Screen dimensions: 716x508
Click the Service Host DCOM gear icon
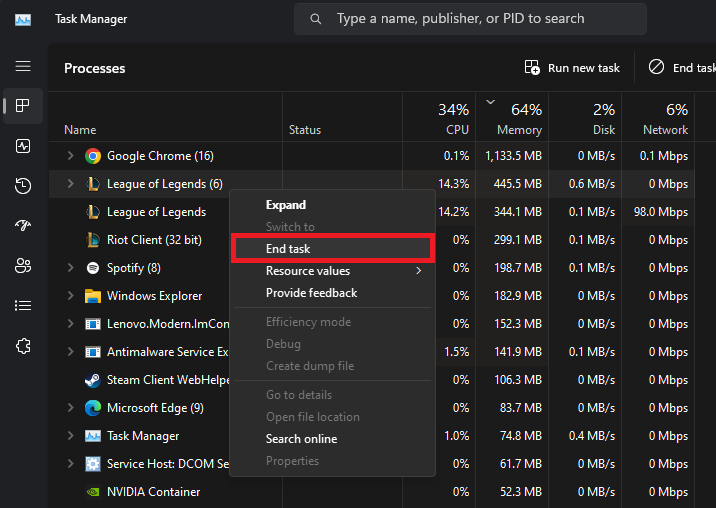tap(93, 464)
